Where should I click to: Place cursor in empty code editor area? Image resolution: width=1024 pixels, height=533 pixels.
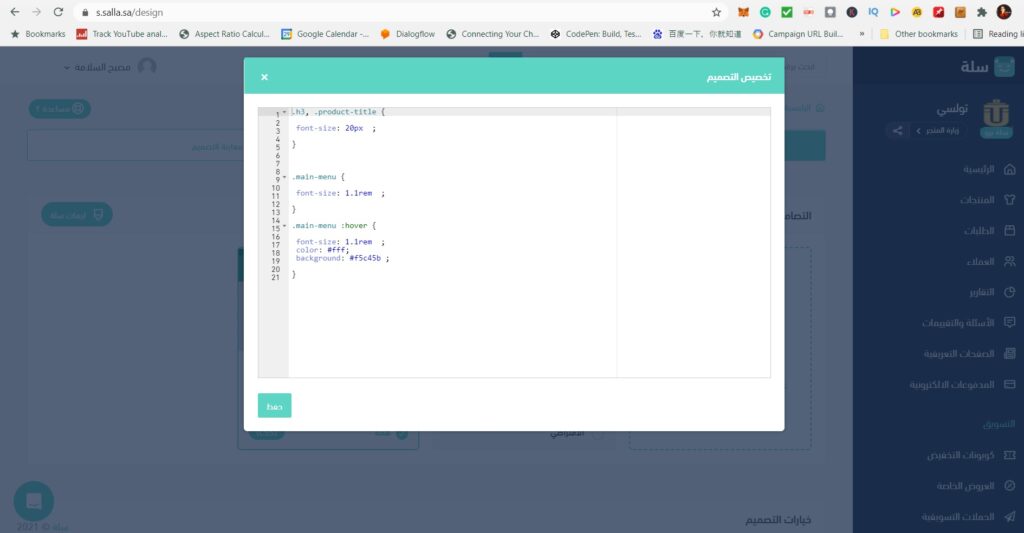click(x=450, y=330)
